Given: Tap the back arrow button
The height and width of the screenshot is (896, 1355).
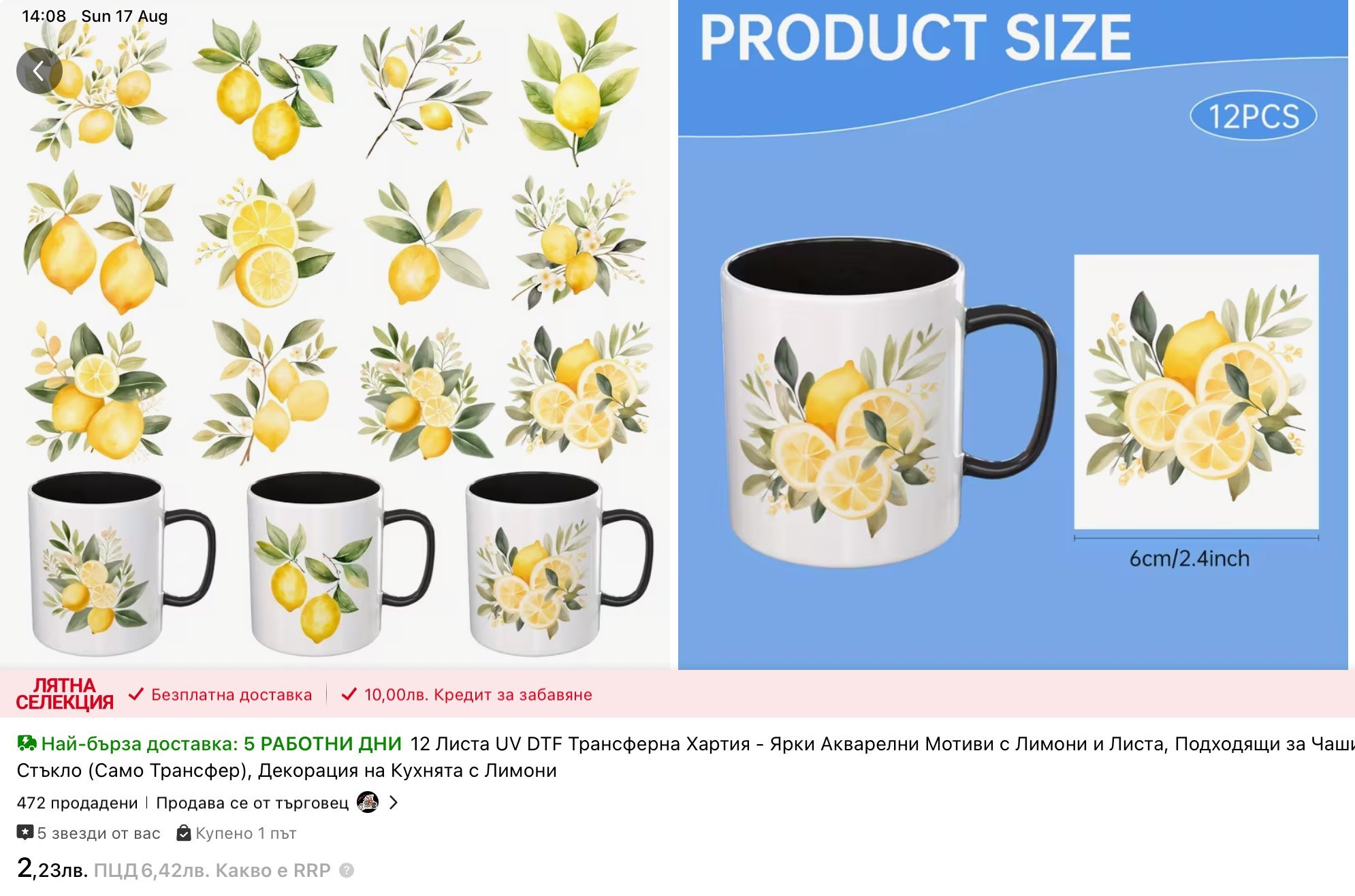Looking at the screenshot, I should click(39, 71).
